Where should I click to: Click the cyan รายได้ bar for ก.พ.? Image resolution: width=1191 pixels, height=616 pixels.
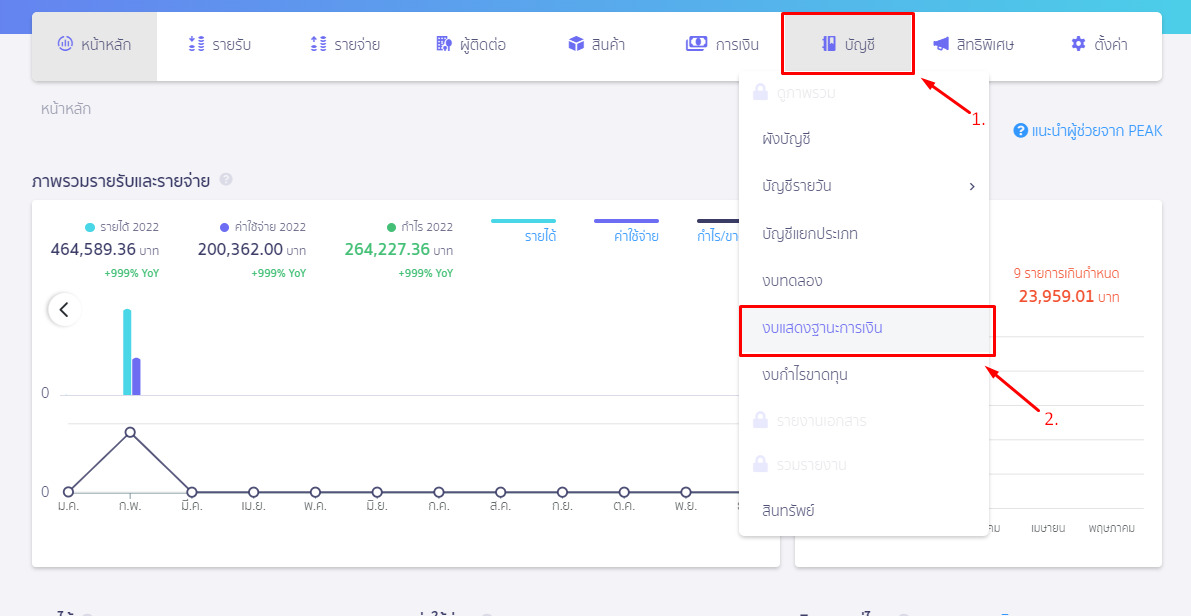128,352
